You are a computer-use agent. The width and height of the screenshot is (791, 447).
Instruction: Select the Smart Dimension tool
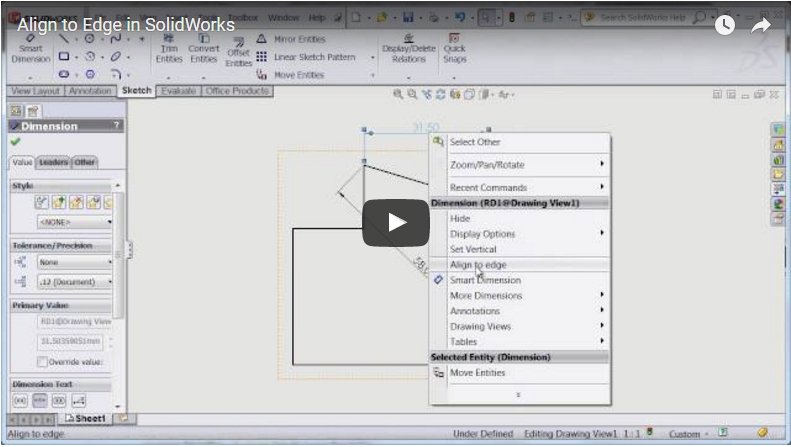(30, 49)
